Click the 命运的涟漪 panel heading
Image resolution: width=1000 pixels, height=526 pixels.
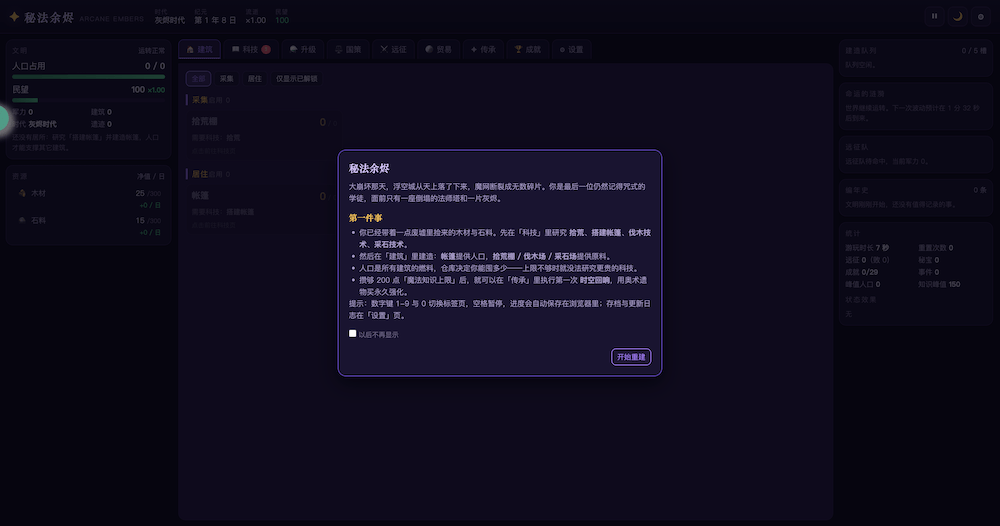[x=865, y=94]
